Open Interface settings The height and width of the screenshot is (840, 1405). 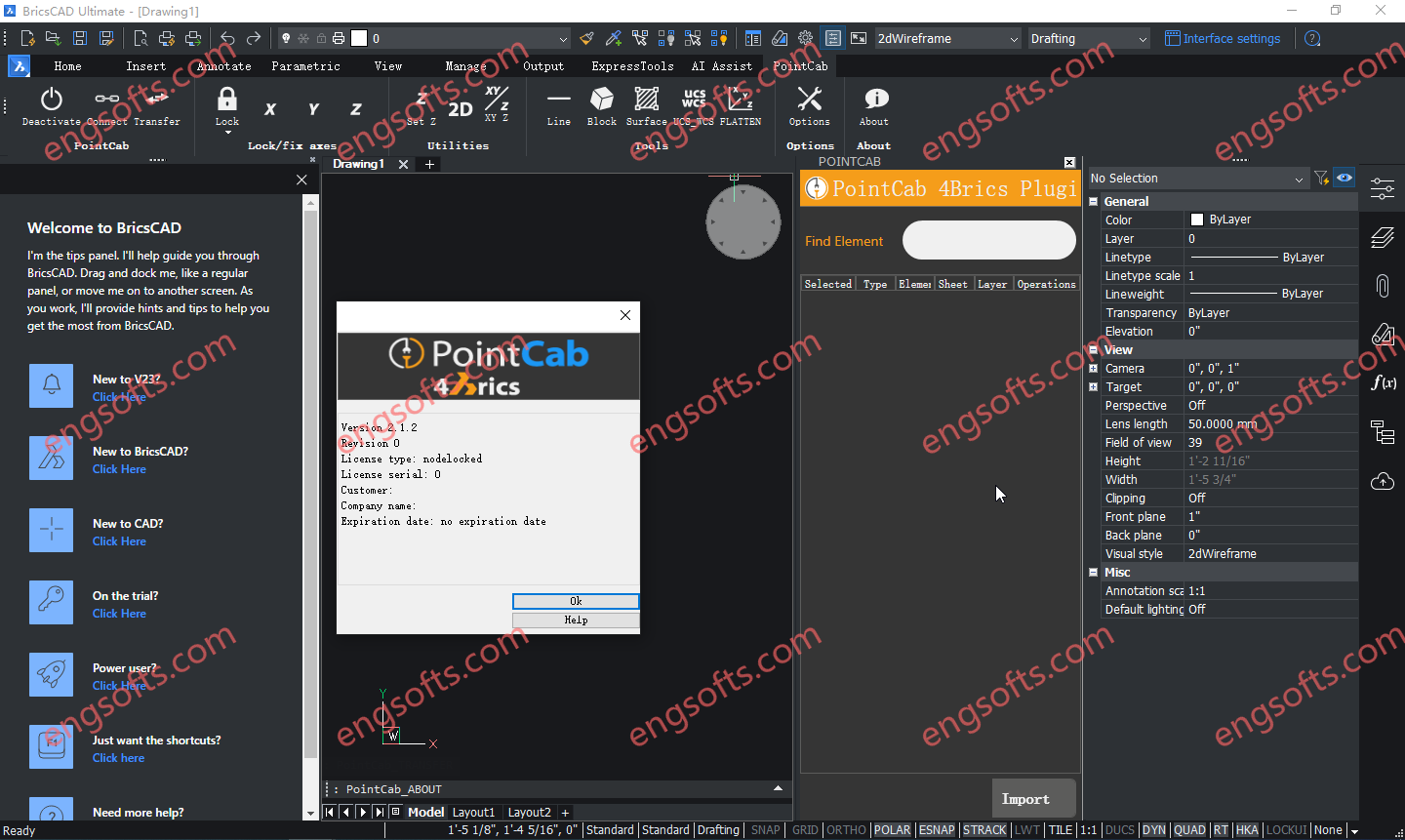pos(1223,39)
